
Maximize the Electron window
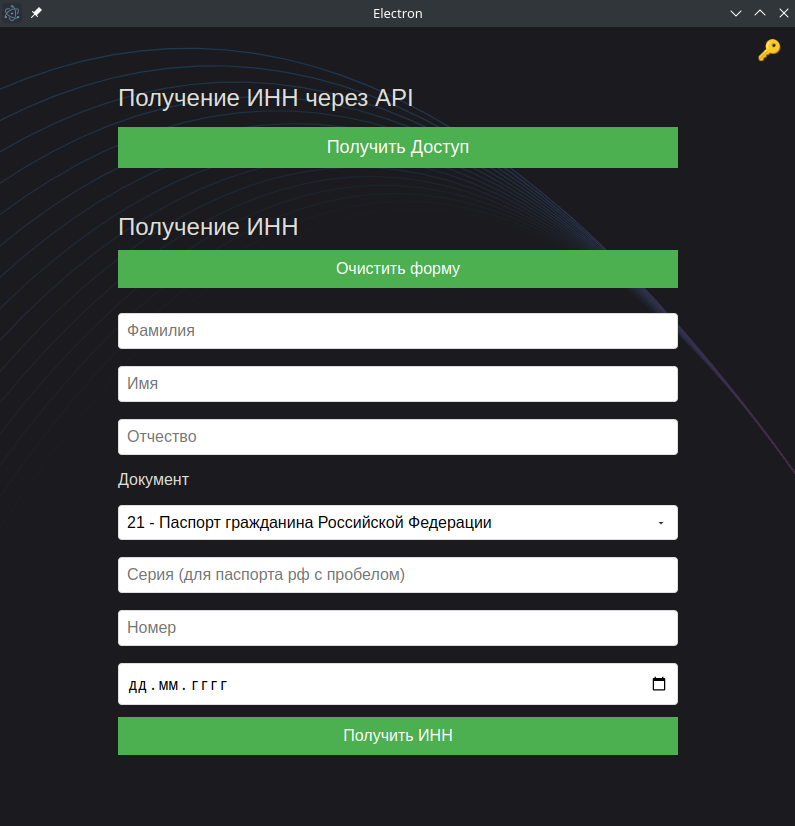(x=760, y=13)
